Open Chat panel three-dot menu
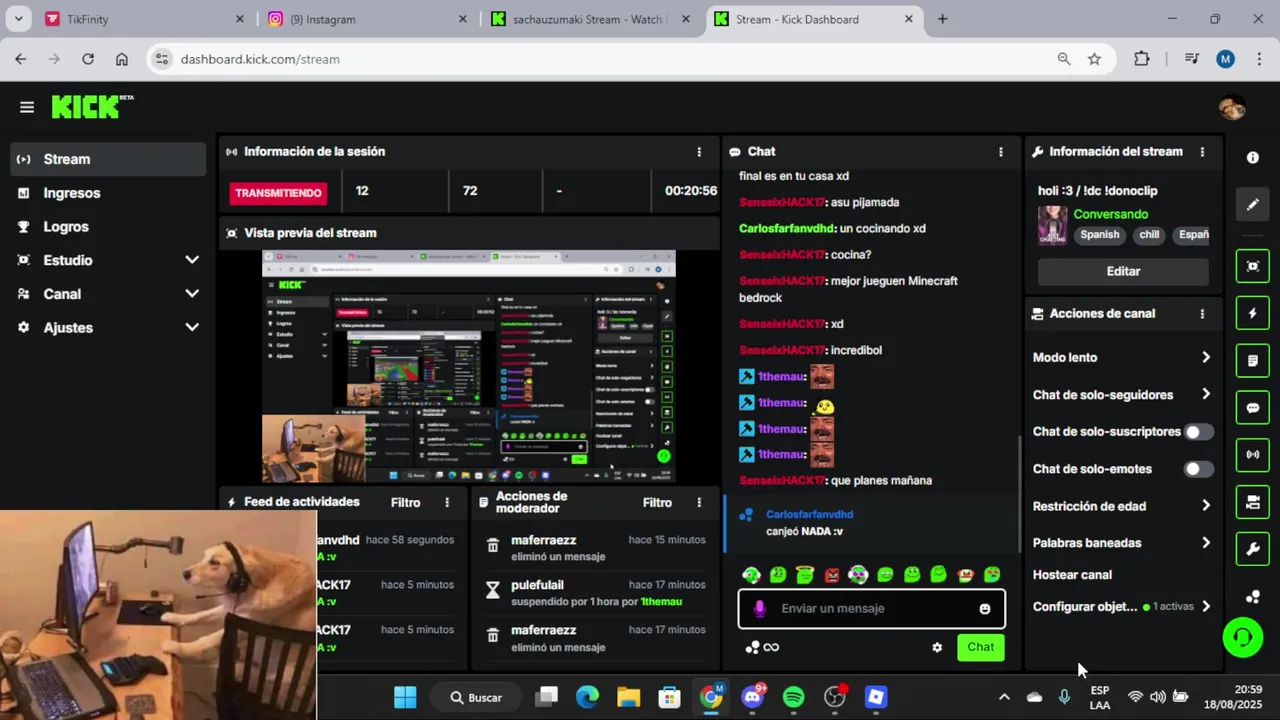Viewport: 1280px width, 720px height. click(x=1000, y=152)
